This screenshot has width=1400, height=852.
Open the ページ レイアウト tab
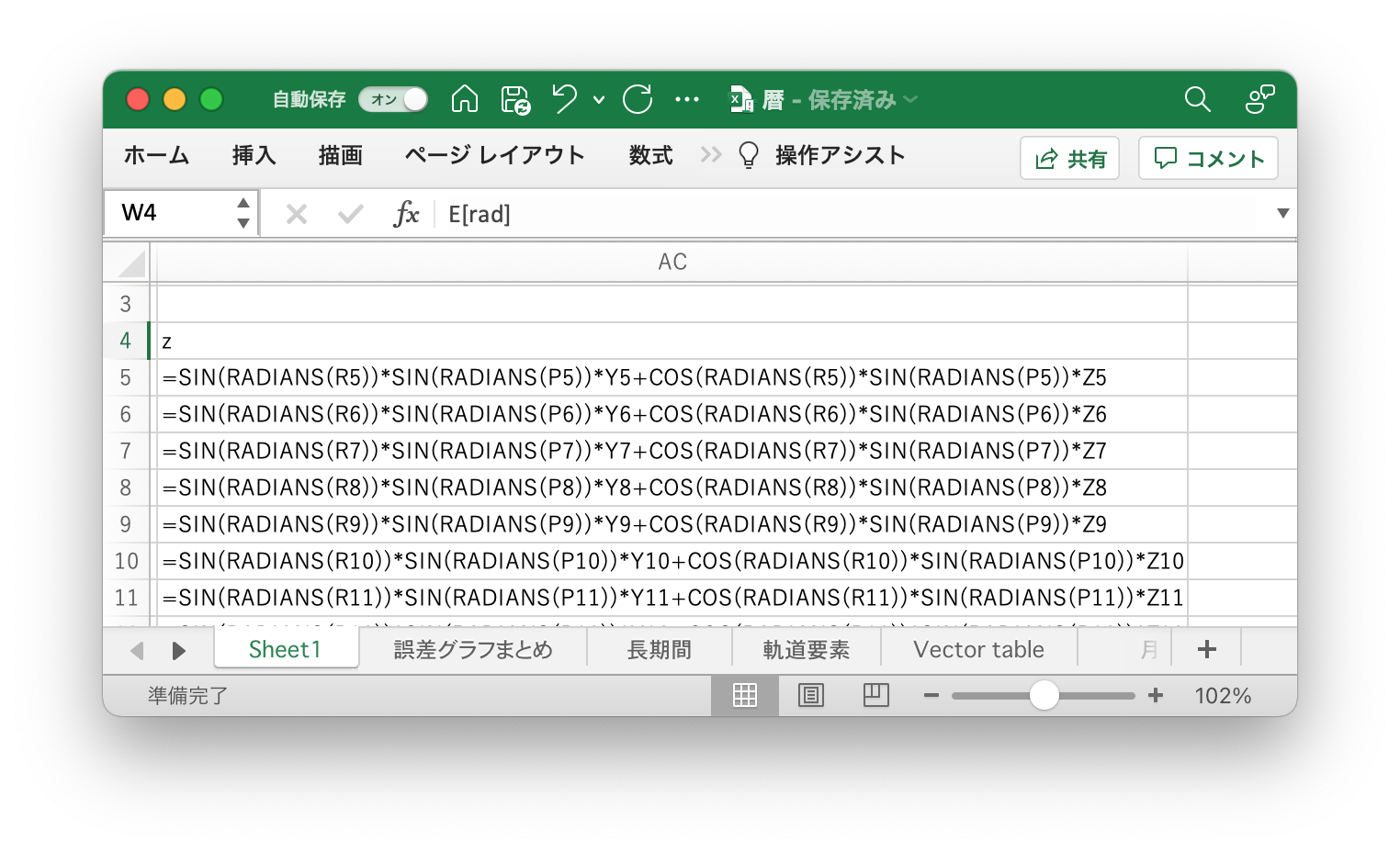tap(494, 155)
